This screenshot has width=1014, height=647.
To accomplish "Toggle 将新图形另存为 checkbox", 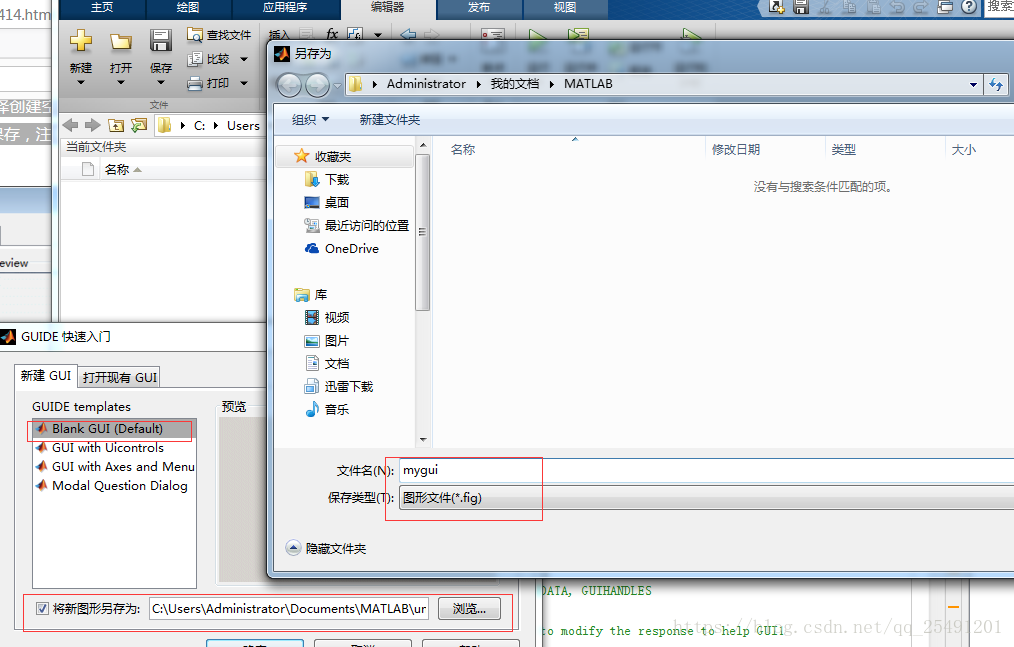I will 42,608.
